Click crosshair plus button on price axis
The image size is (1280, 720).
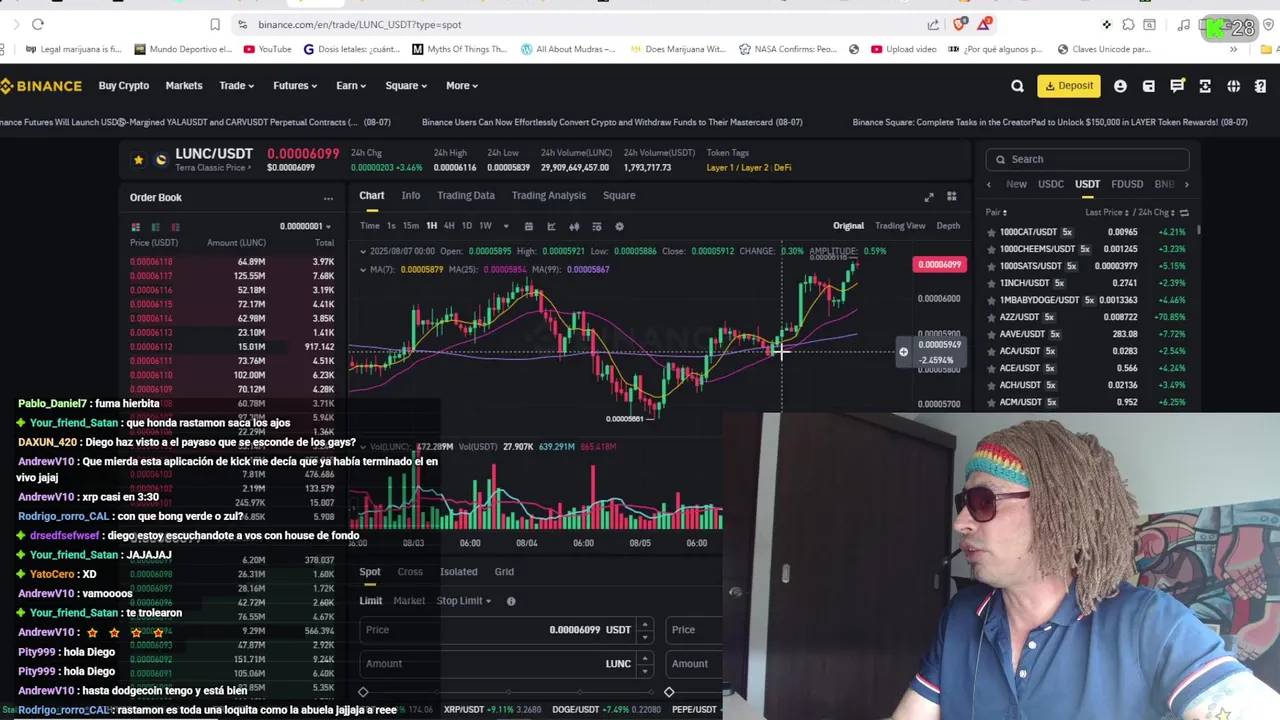click(903, 352)
